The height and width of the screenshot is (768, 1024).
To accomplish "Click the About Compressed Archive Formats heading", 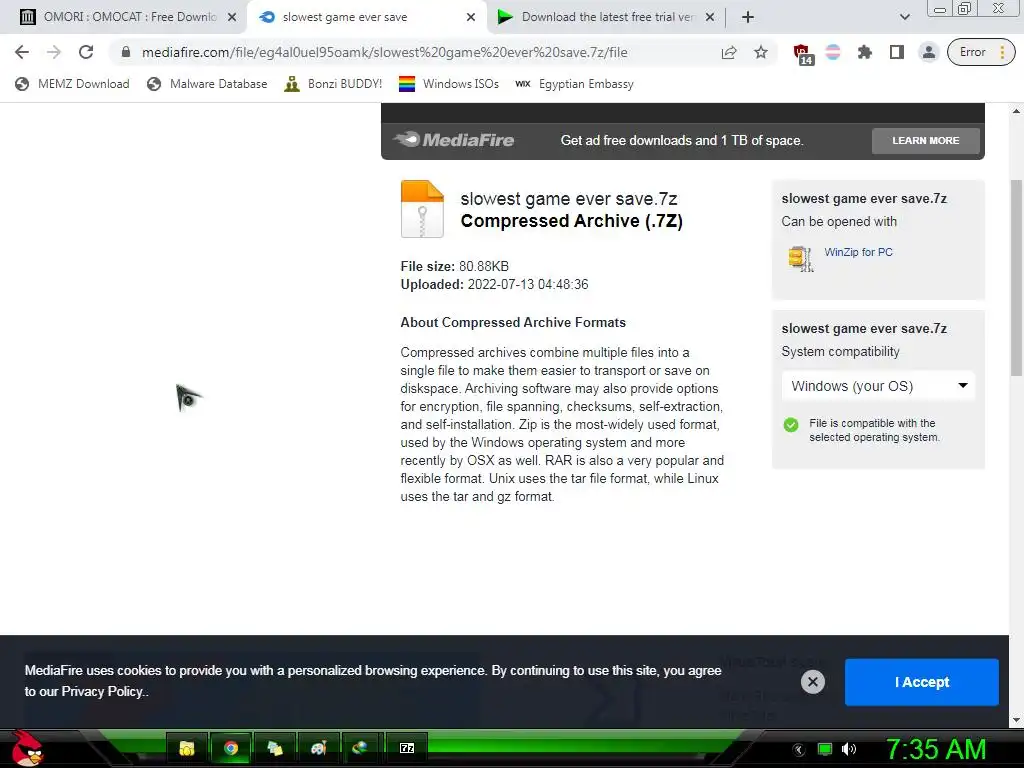I will coord(513,323).
